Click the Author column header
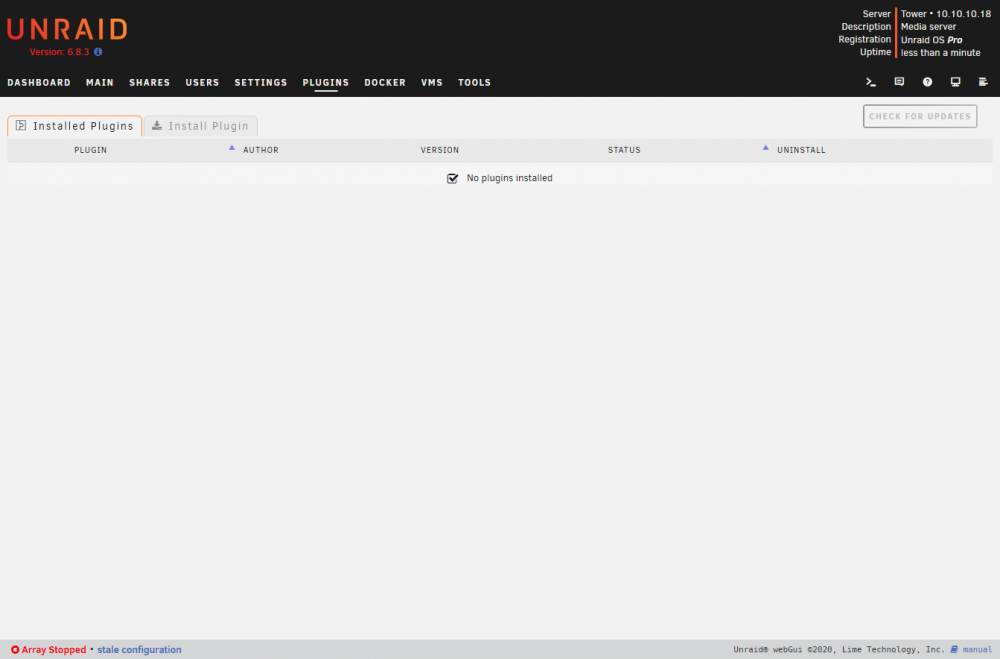Screen dimensions: 1000x659 261,150
